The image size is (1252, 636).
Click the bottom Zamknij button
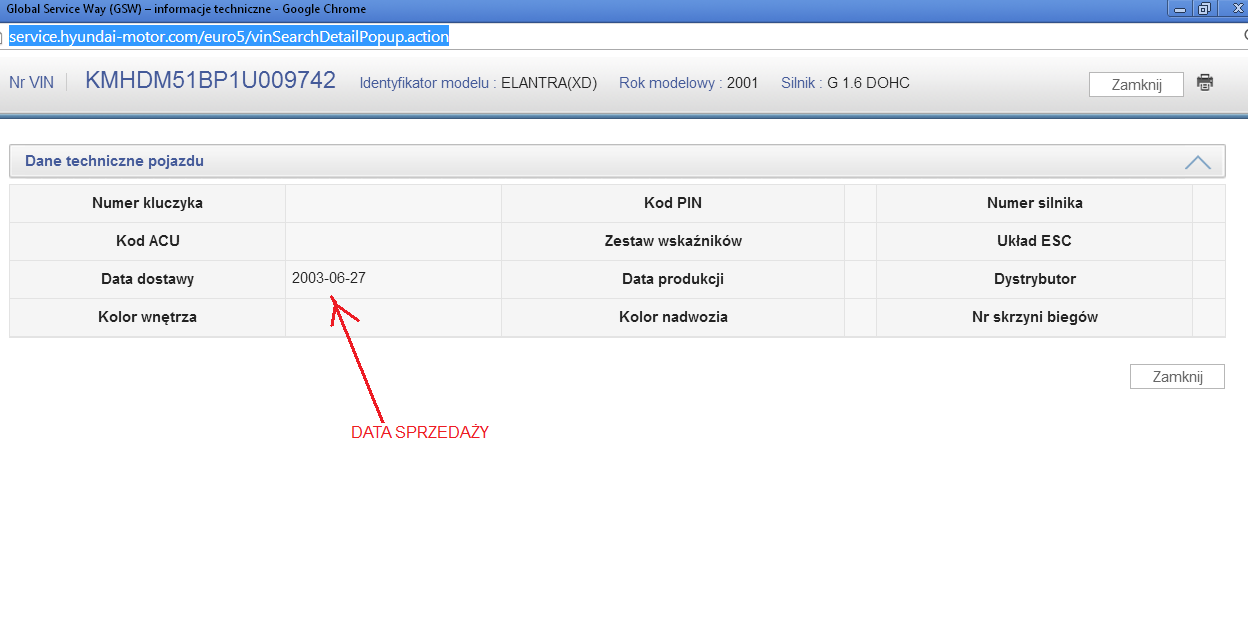pyautogui.click(x=1177, y=377)
